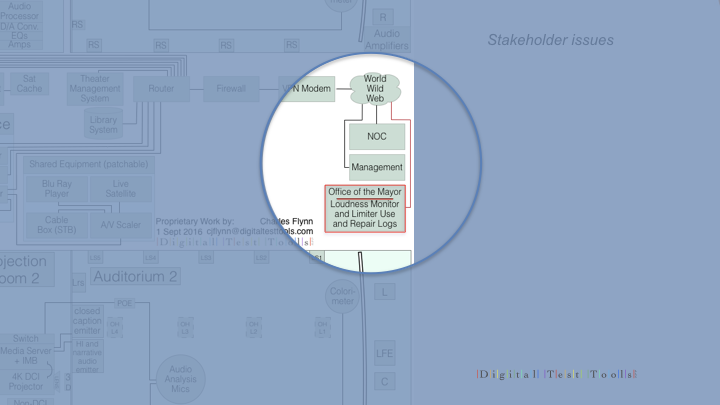
Task: Click the NOC box in the diagram
Action: click(377, 136)
